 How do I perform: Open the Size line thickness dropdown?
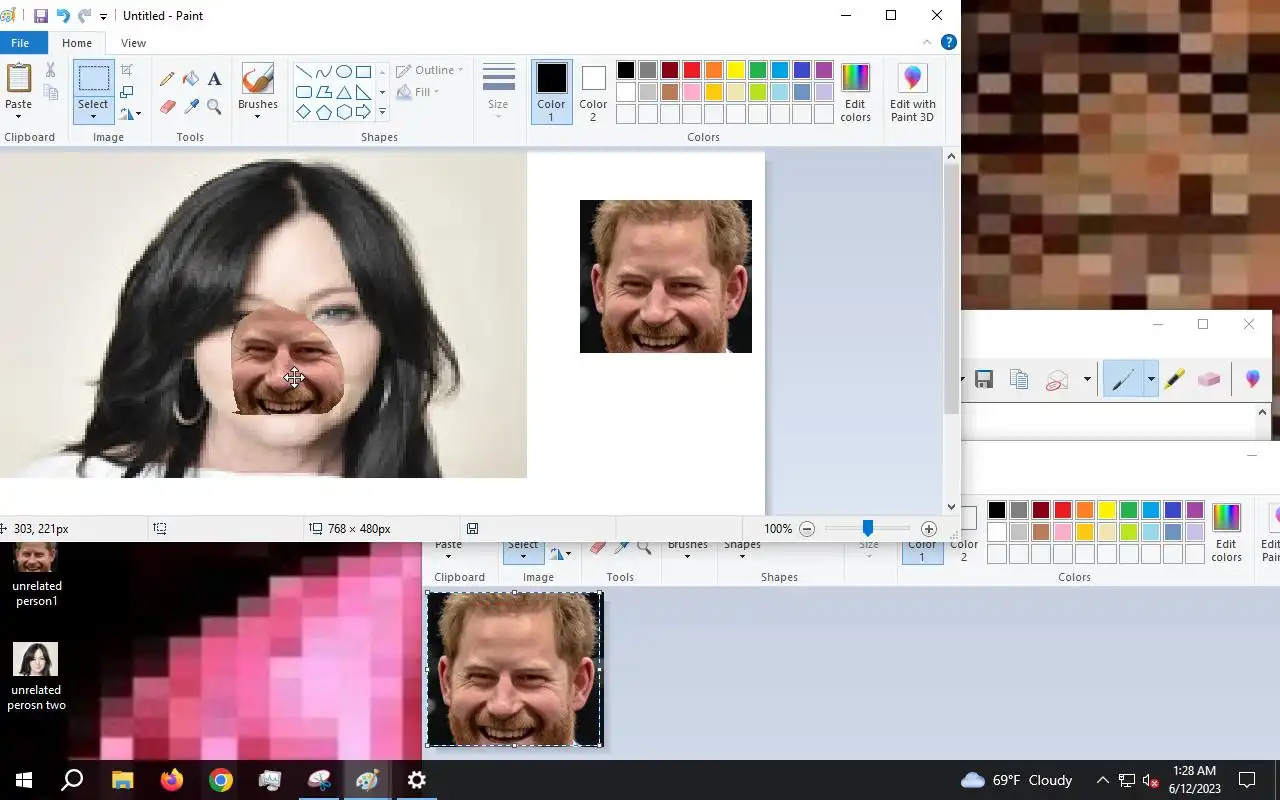click(498, 92)
